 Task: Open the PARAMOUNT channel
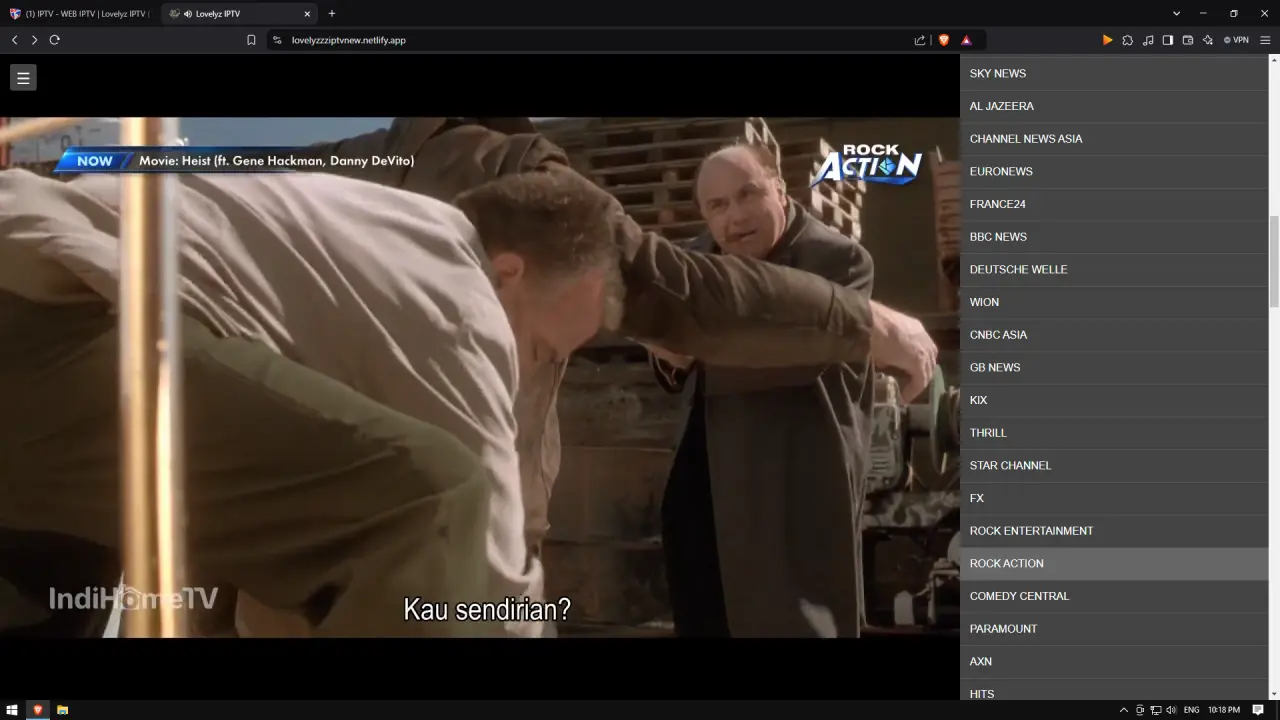coord(1114,629)
